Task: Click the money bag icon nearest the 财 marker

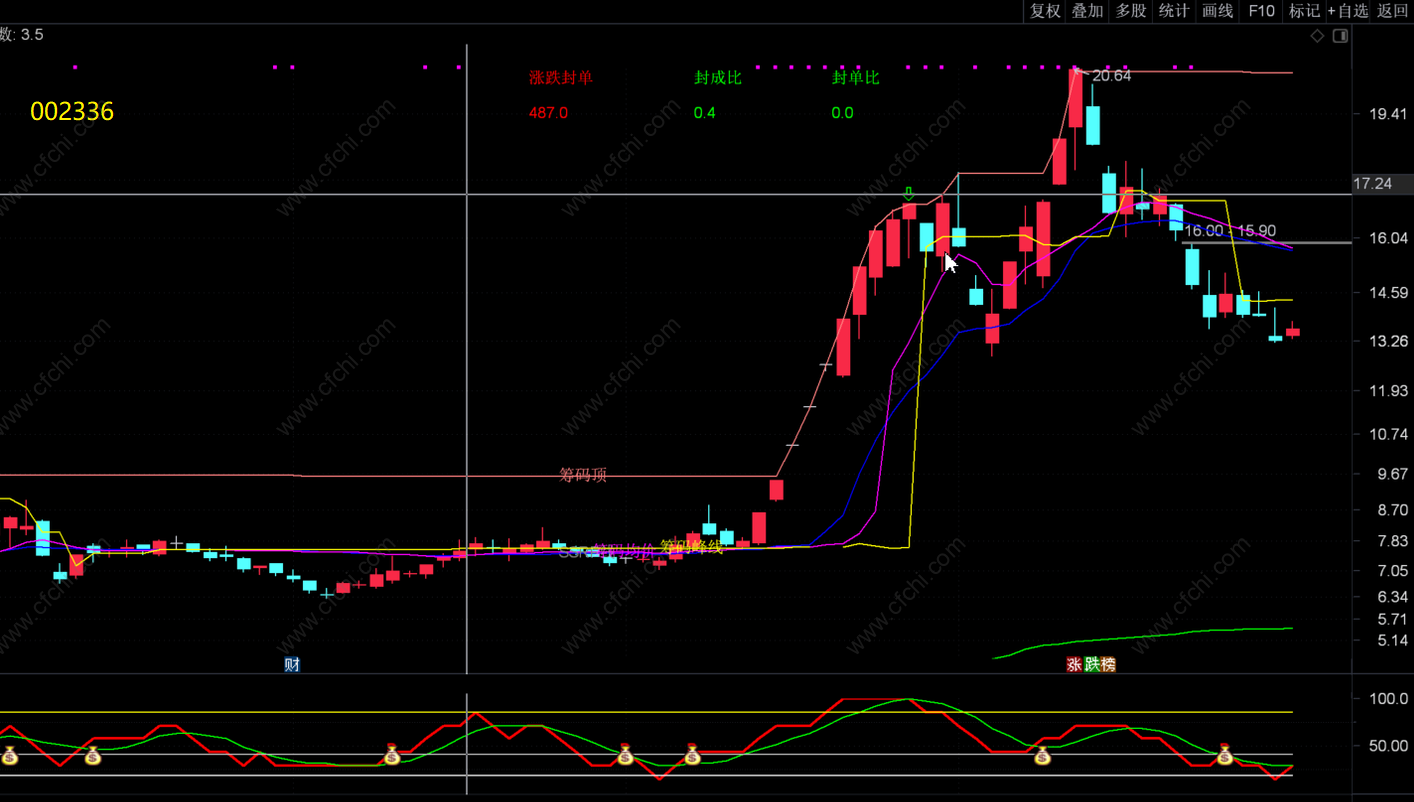Action: click(x=392, y=755)
